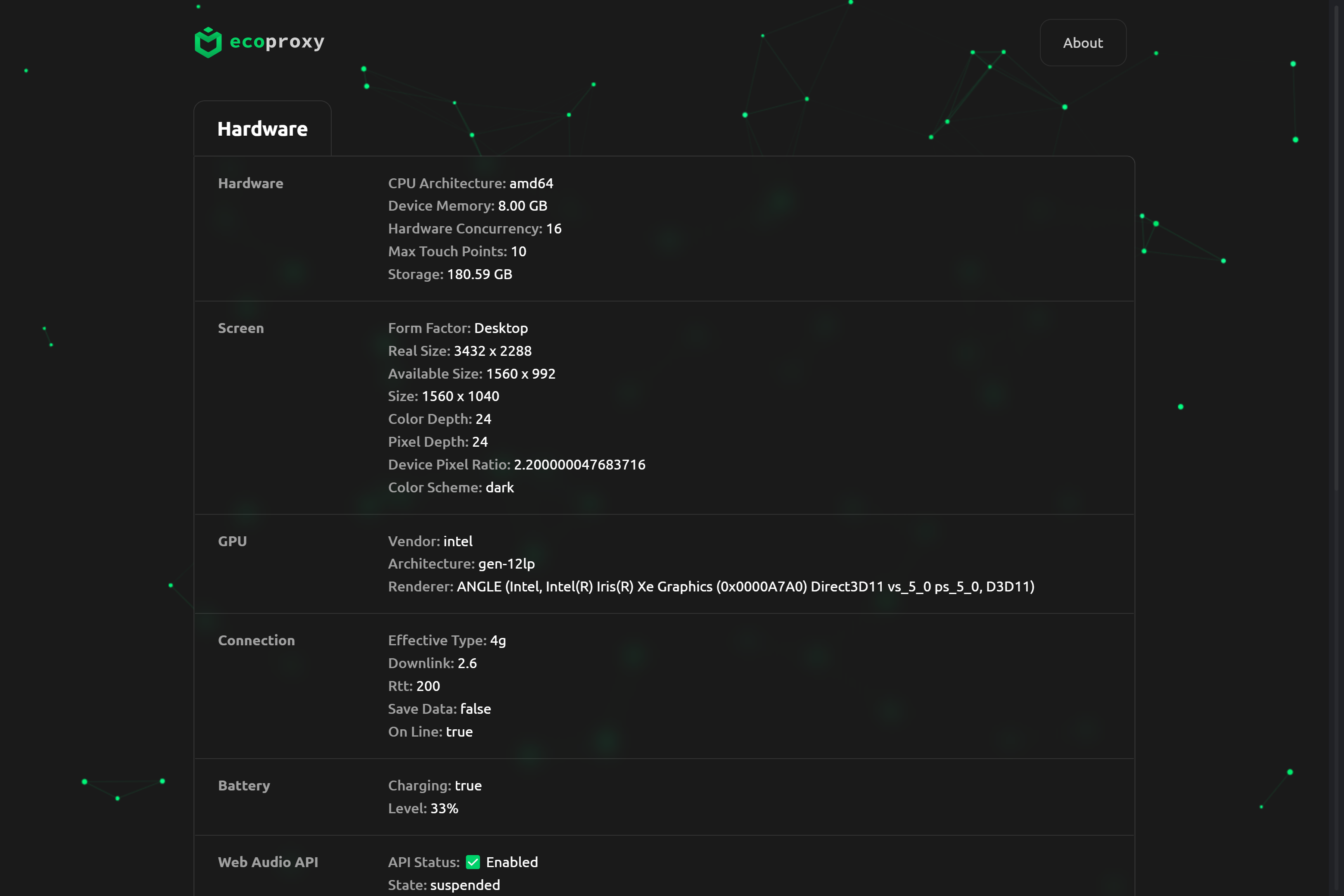
Task: Click the Device Pixel Ratio value
Action: coord(579,464)
